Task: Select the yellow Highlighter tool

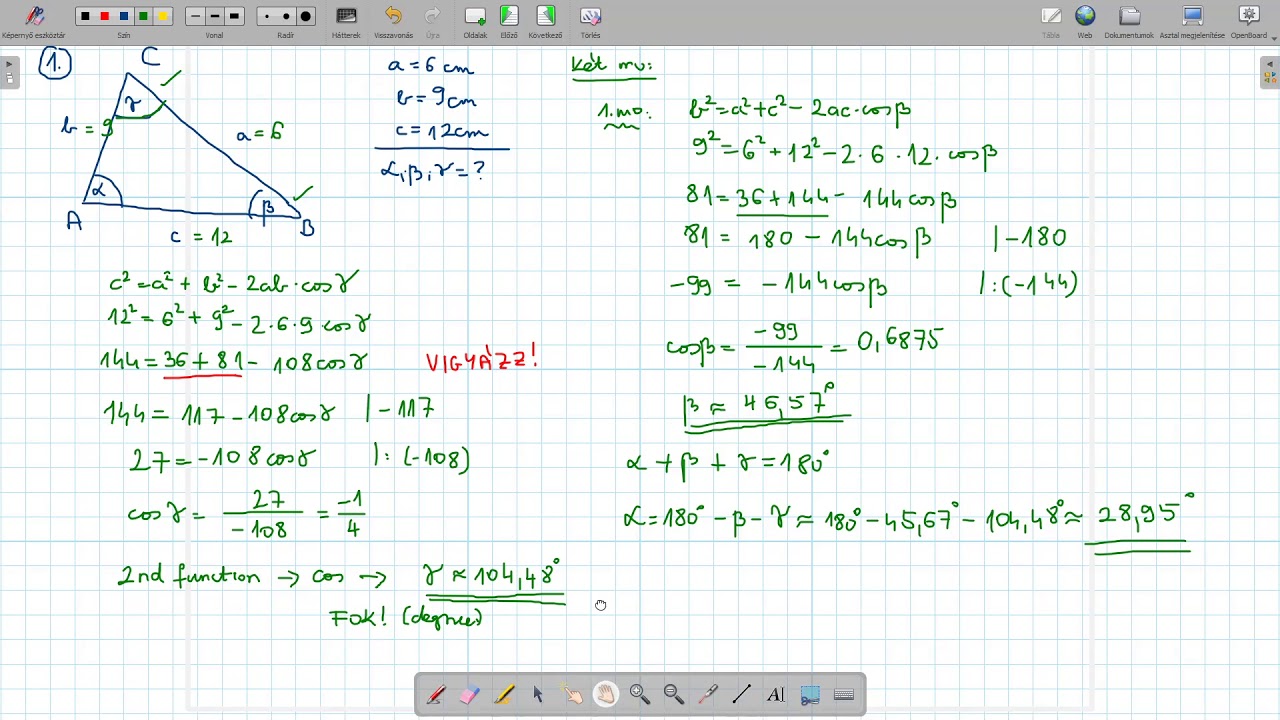Action: tap(504, 695)
